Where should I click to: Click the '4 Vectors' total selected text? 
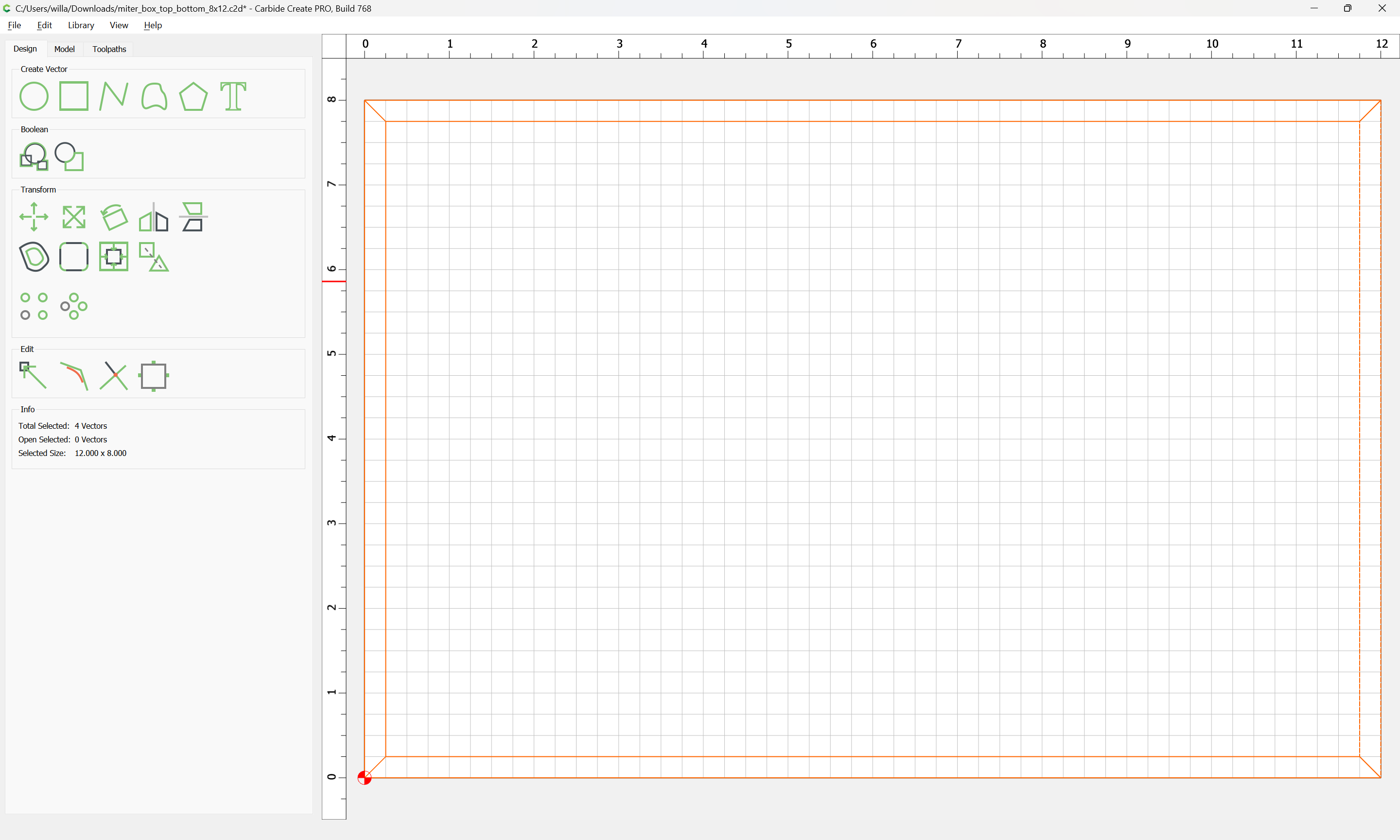click(90, 426)
